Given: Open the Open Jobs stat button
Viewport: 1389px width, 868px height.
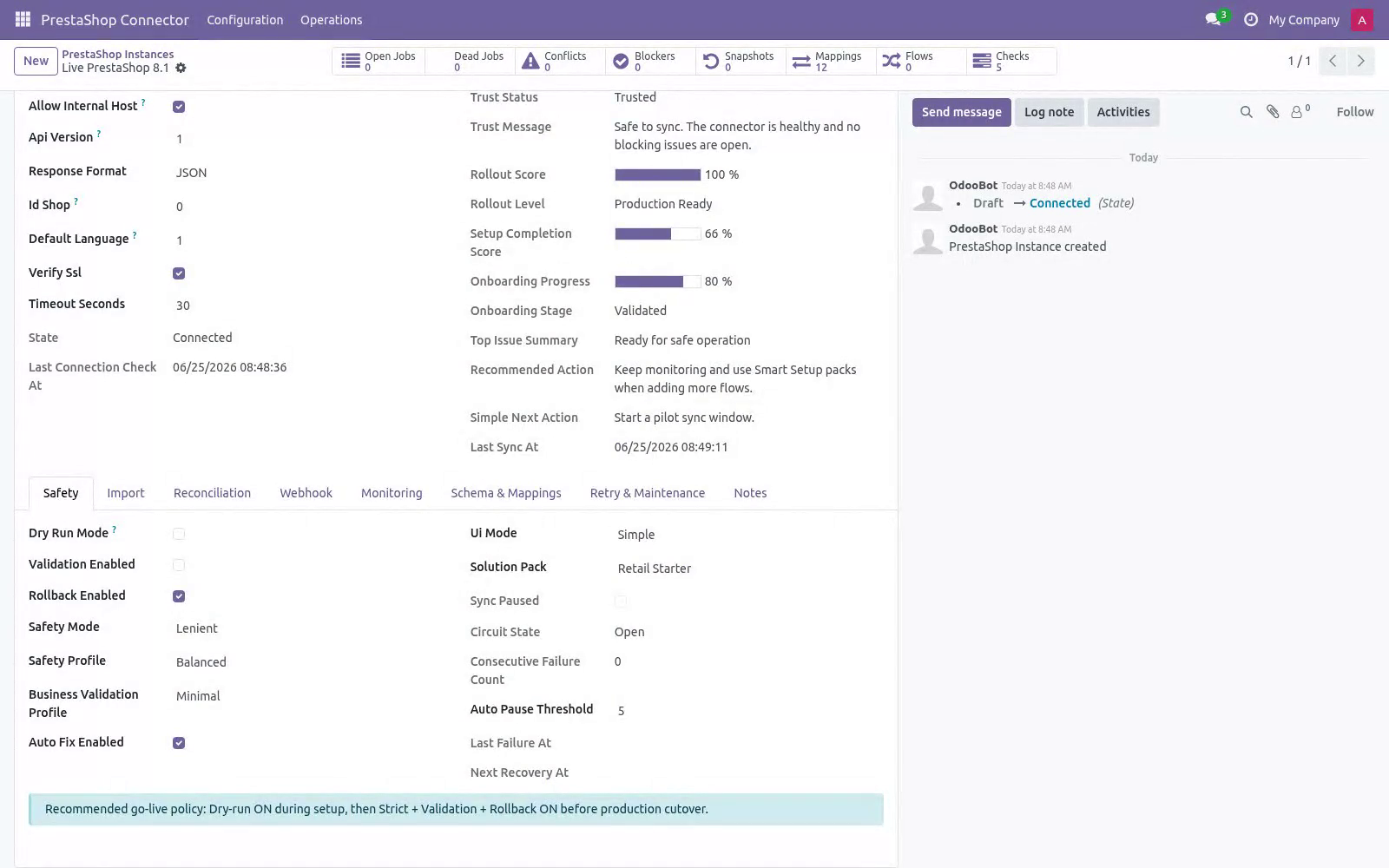Looking at the screenshot, I should pyautogui.click(x=379, y=62).
